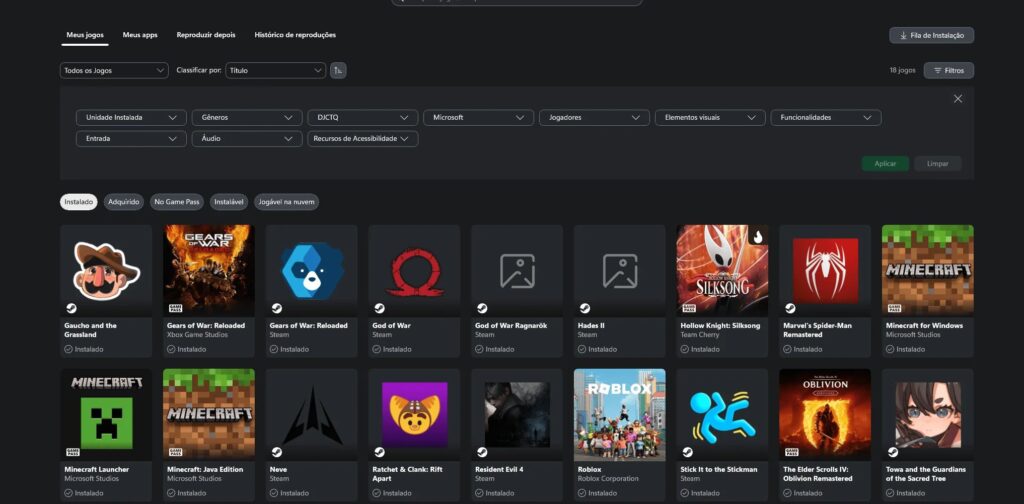The height and width of the screenshot is (504, 1024).
Task: Open the Resident Evil 4 cover
Action: click(517, 415)
